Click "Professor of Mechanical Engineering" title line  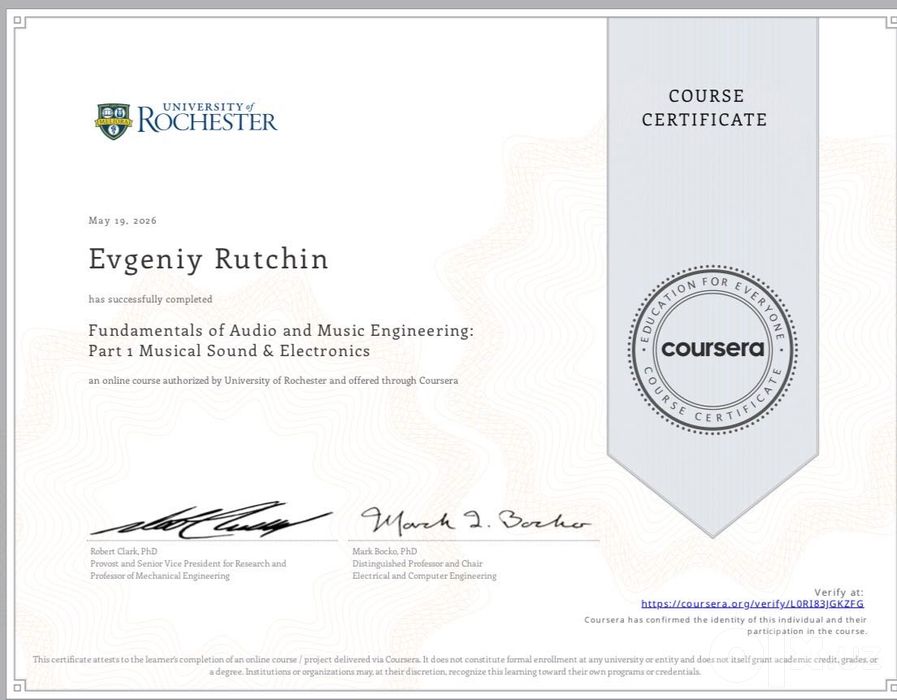point(160,576)
